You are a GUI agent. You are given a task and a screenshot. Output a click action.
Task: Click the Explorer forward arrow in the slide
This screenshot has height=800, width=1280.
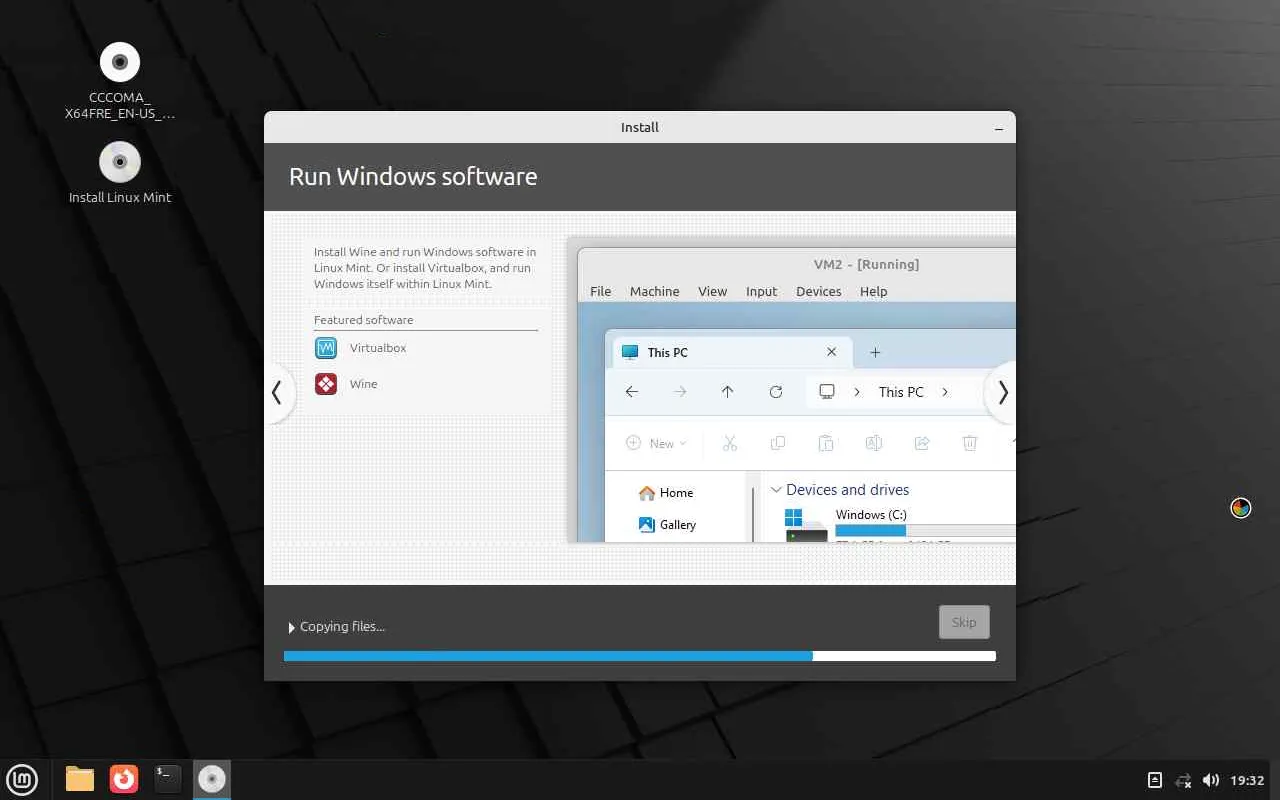click(680, 392)
